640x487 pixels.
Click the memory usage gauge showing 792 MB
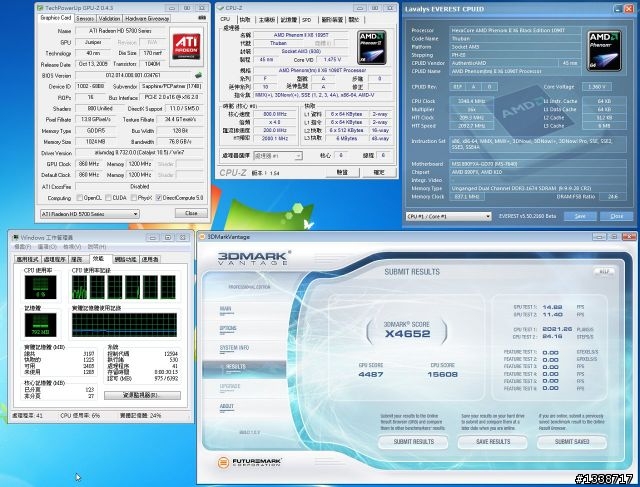click(40, 325)
